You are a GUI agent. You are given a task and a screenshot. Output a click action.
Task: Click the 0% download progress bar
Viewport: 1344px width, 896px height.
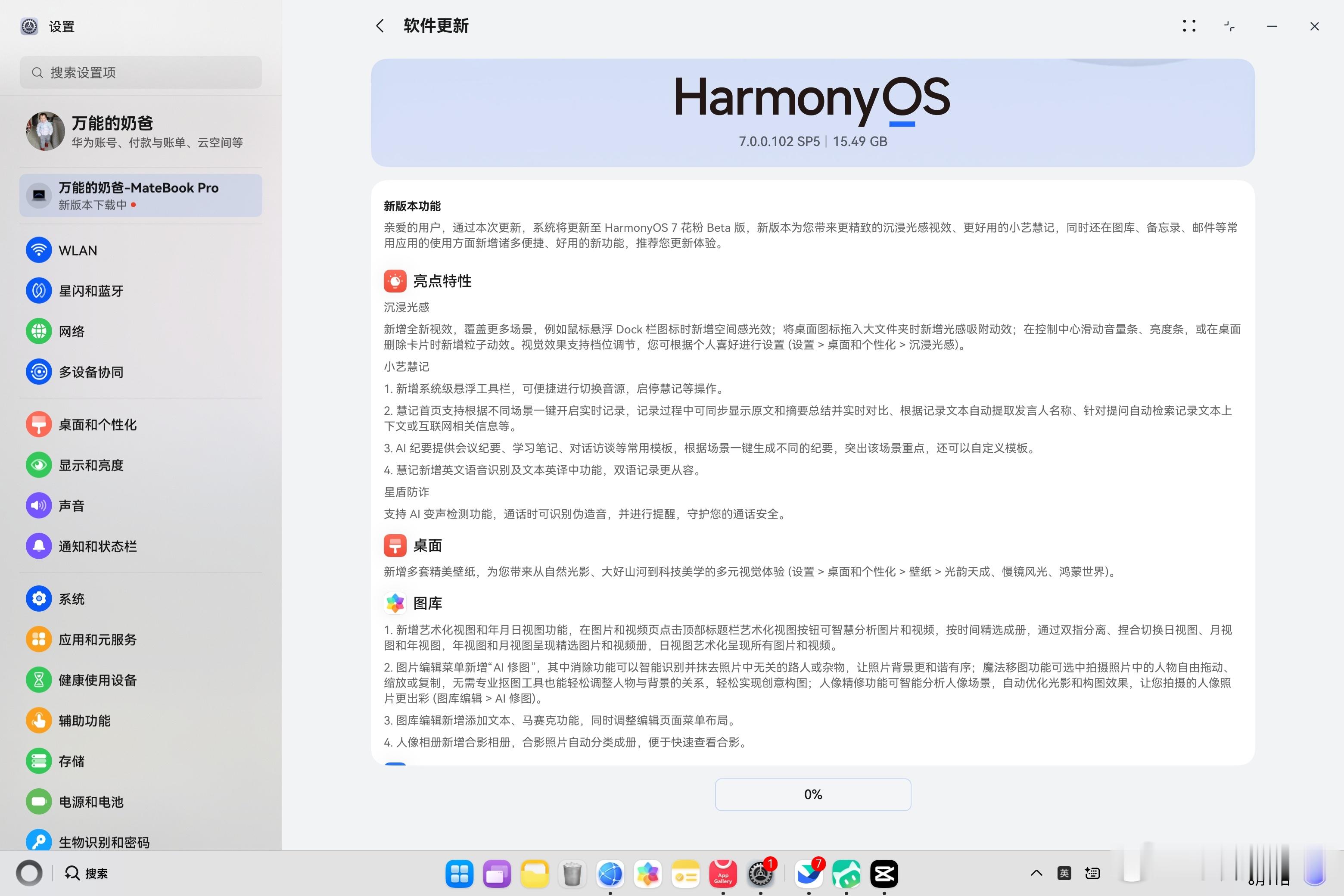pos(812,794)
